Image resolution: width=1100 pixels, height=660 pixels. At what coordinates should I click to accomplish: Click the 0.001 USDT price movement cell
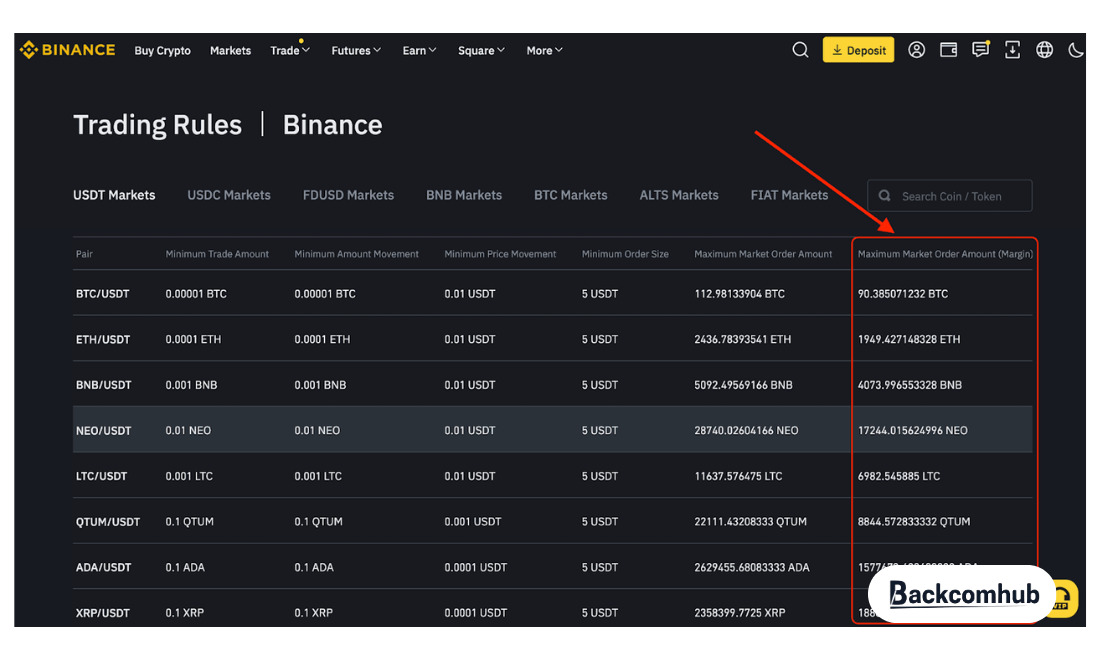473,522
